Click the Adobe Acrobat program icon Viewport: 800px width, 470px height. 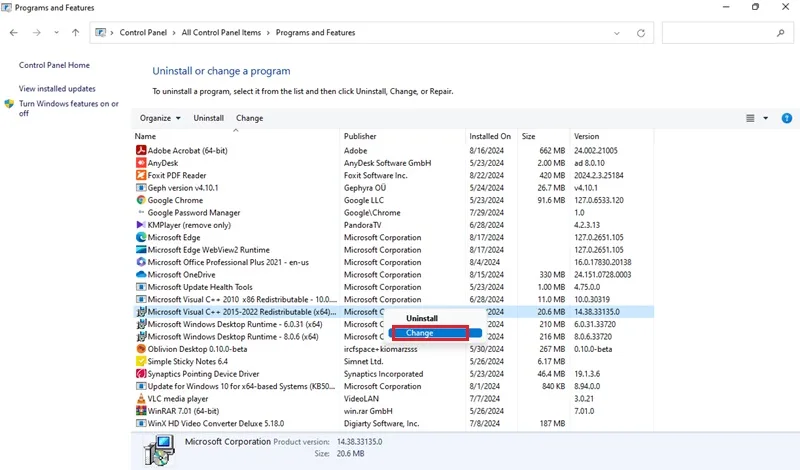pyautogui.click(x=141, y=151)
